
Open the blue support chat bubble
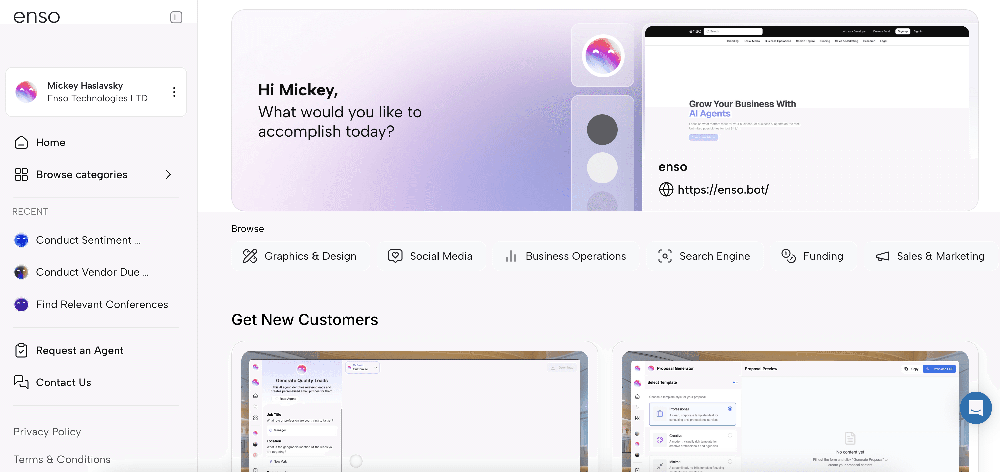click(x=976, y=408)
